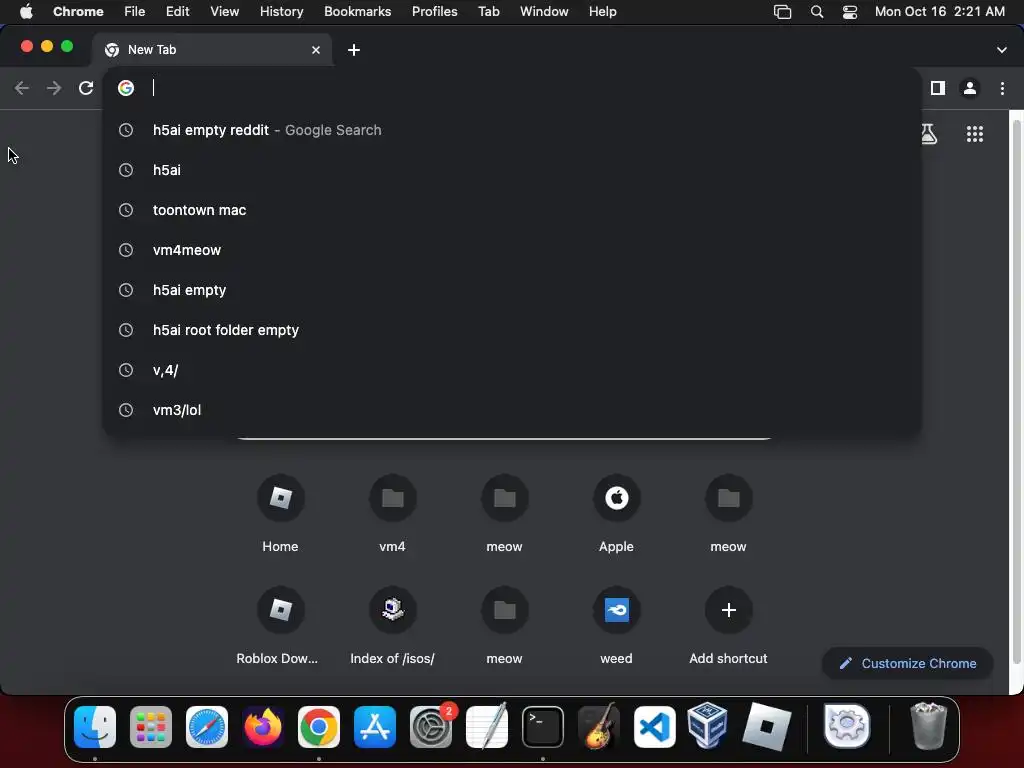Open Spotlight search in menu bar

point(816,12)
